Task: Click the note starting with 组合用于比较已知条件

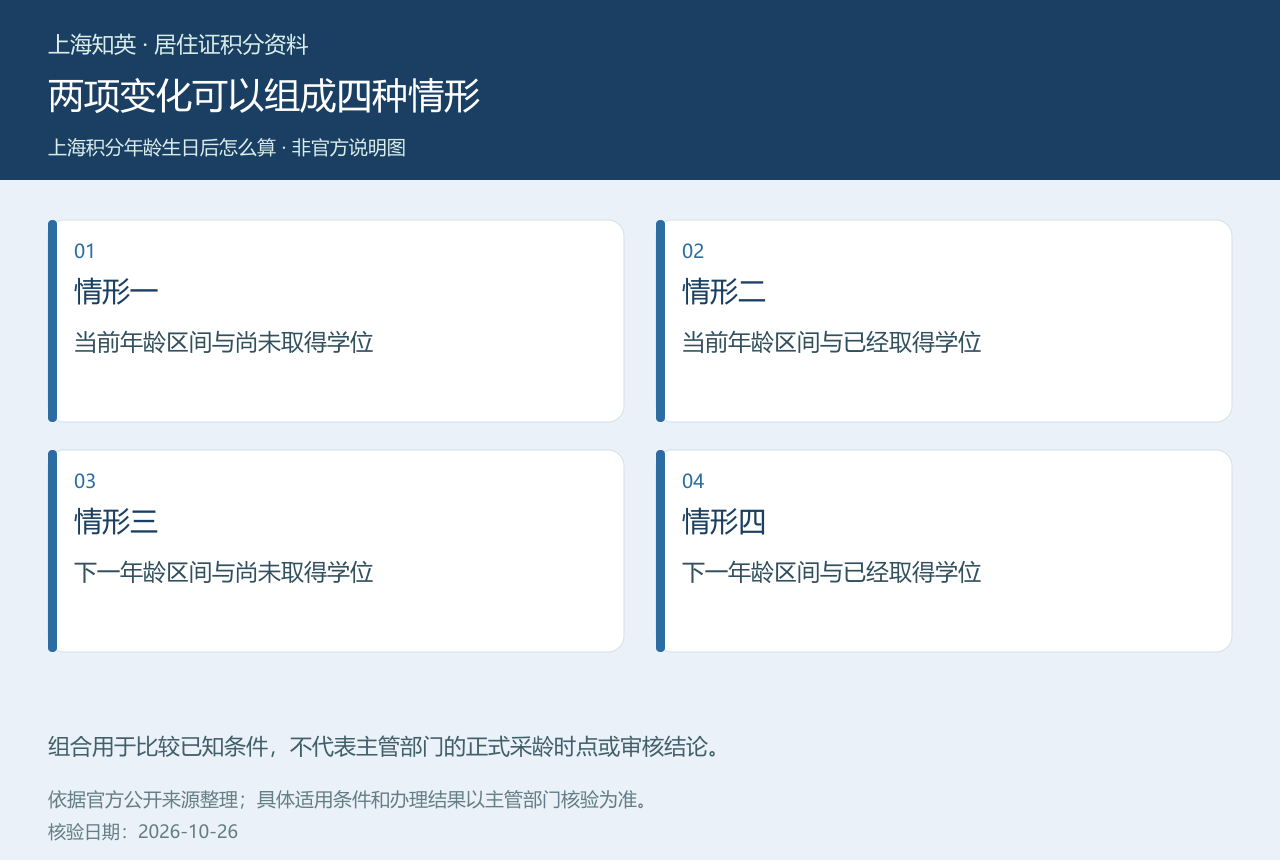Action: [x=384, y=747]
